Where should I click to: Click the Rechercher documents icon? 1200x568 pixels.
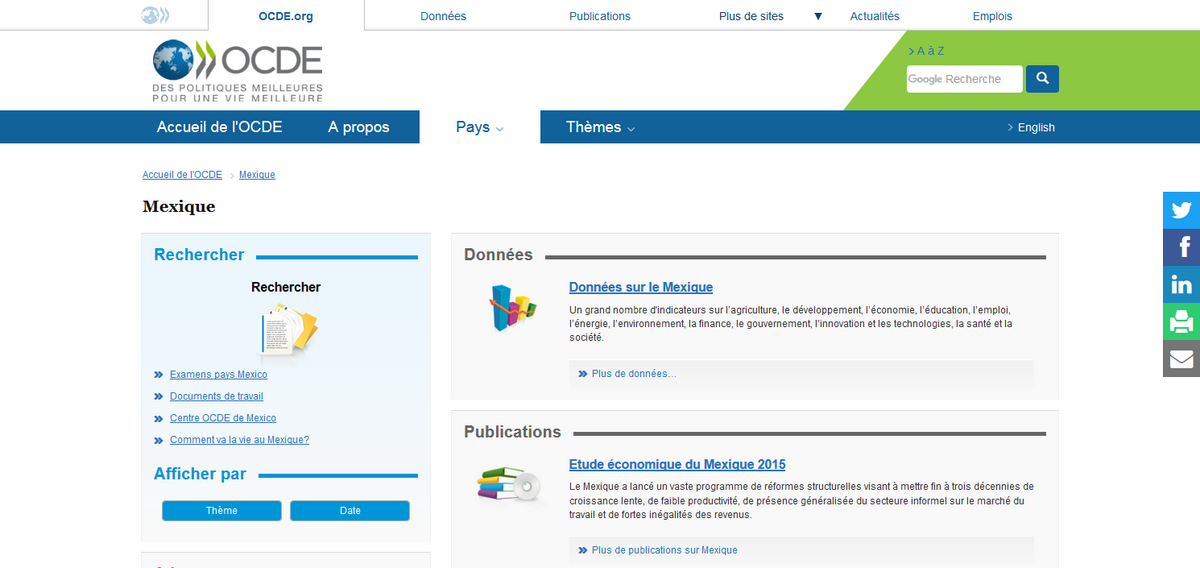(288, 330)
